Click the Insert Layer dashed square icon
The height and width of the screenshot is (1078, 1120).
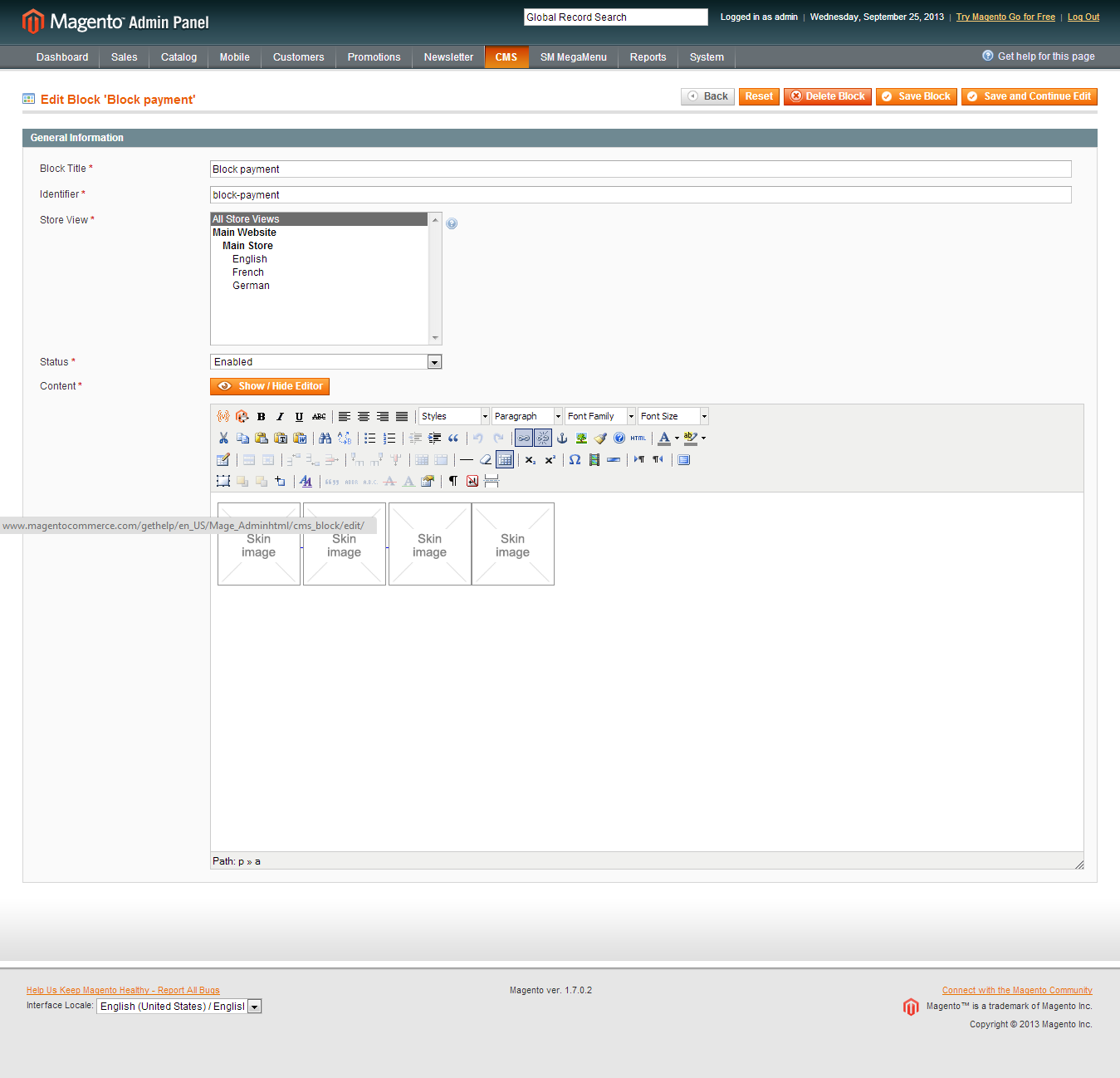223,481
